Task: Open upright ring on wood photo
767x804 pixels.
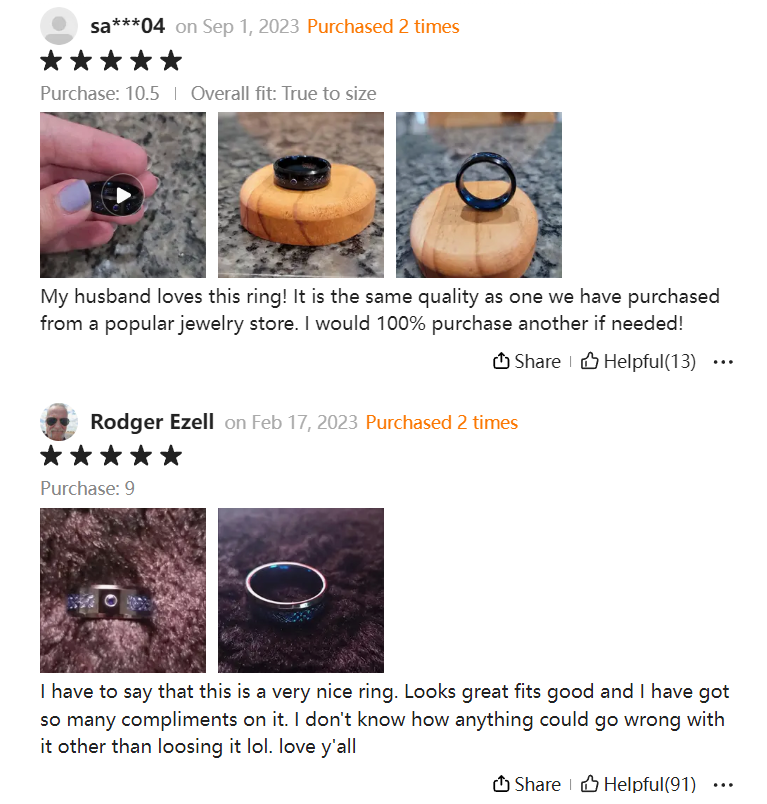Action: pos(479,195)
